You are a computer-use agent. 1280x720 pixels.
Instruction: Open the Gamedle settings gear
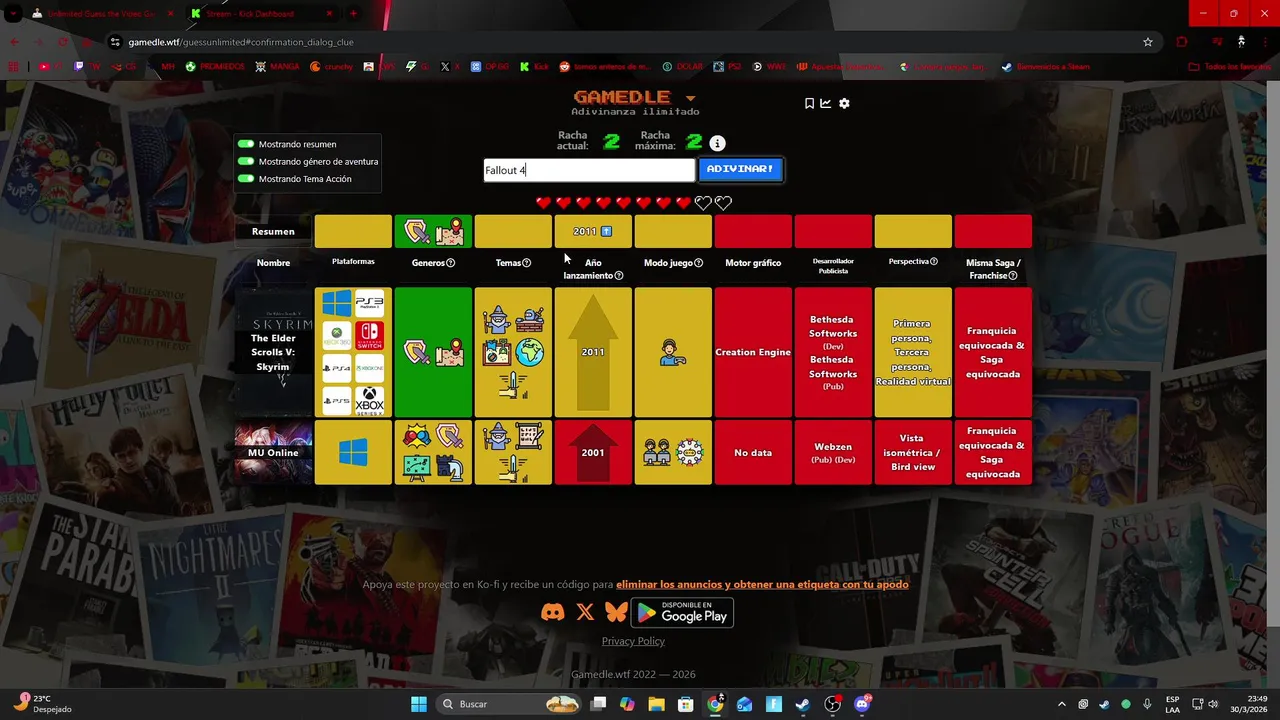point(844,103)
